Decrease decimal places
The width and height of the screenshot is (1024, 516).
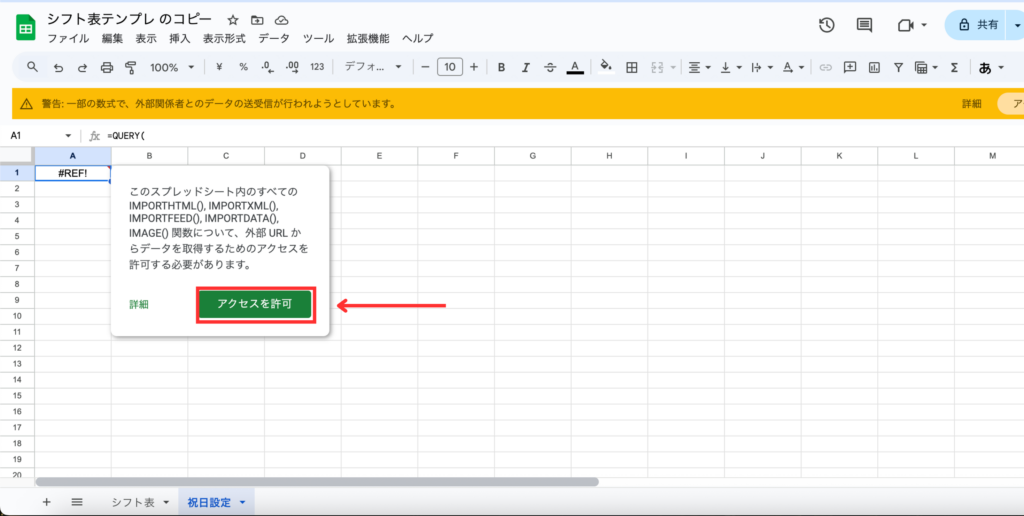point(267,67)
